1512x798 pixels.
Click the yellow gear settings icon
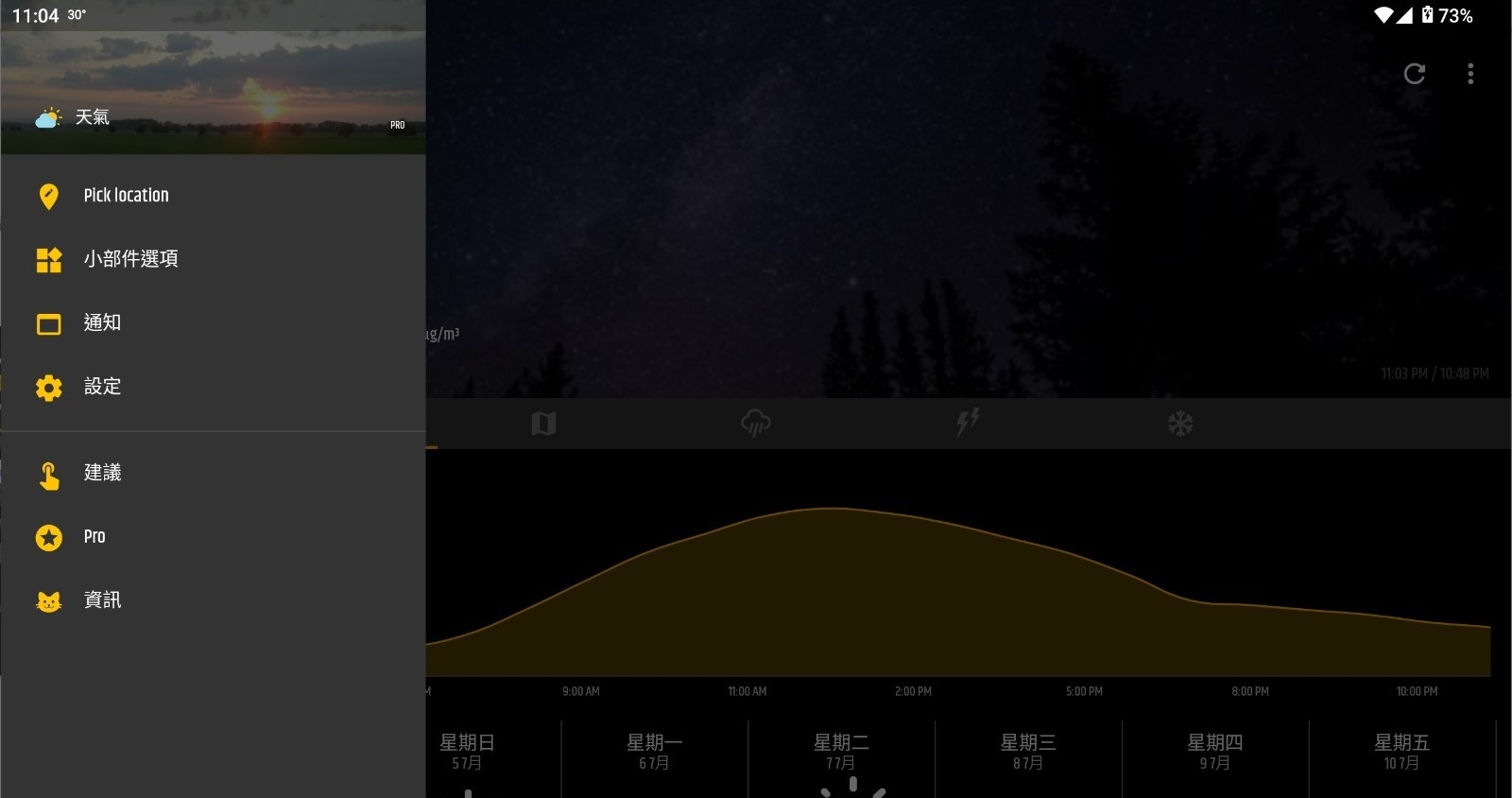(49, 388)
